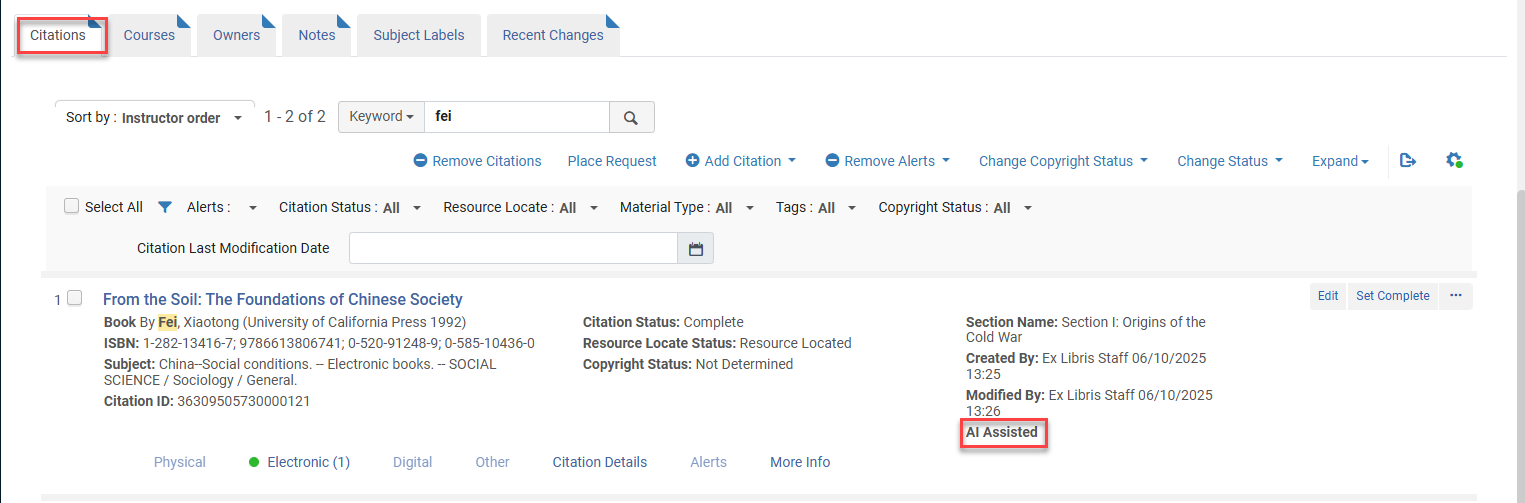Click the ISBN line of the citation

319,343
